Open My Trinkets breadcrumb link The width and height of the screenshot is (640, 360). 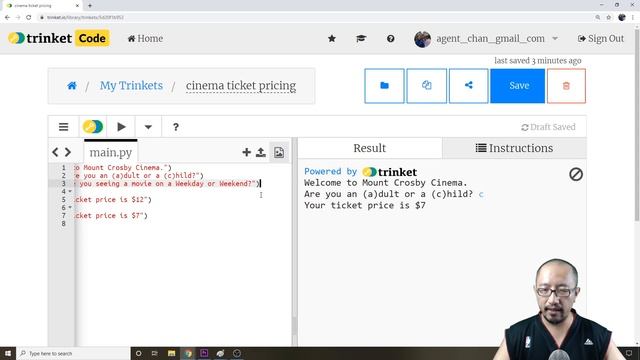click(x=131, y=86)
